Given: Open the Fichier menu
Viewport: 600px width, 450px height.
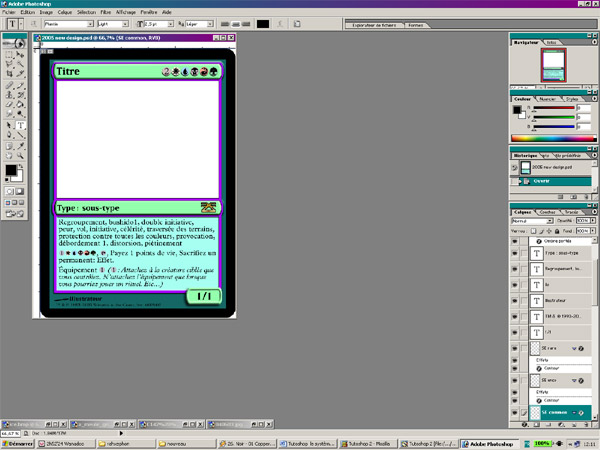Looking at the screenshot, I should (9, 12).
